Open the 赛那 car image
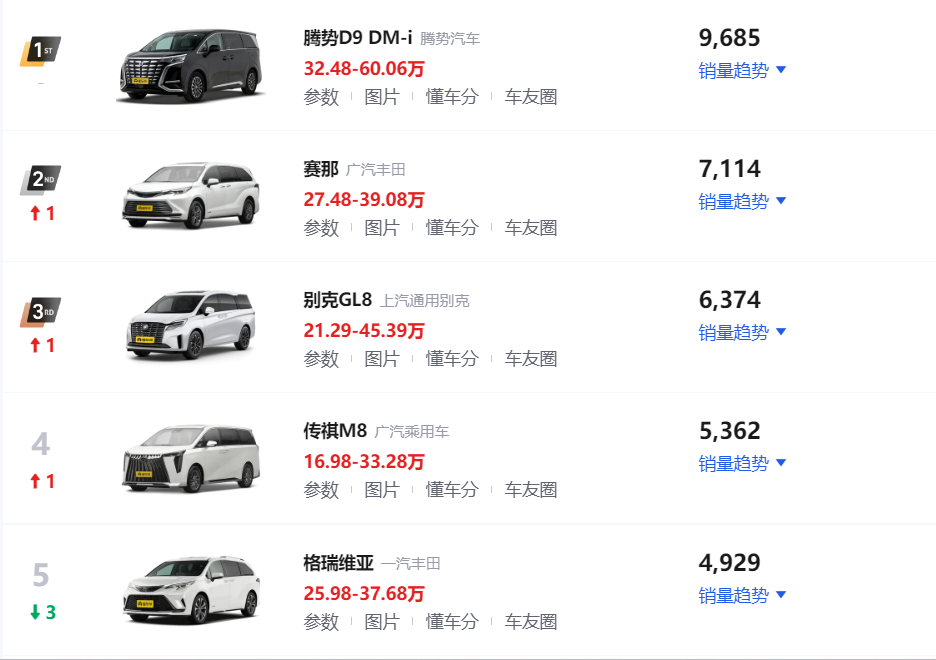 (x=190, y=198)
